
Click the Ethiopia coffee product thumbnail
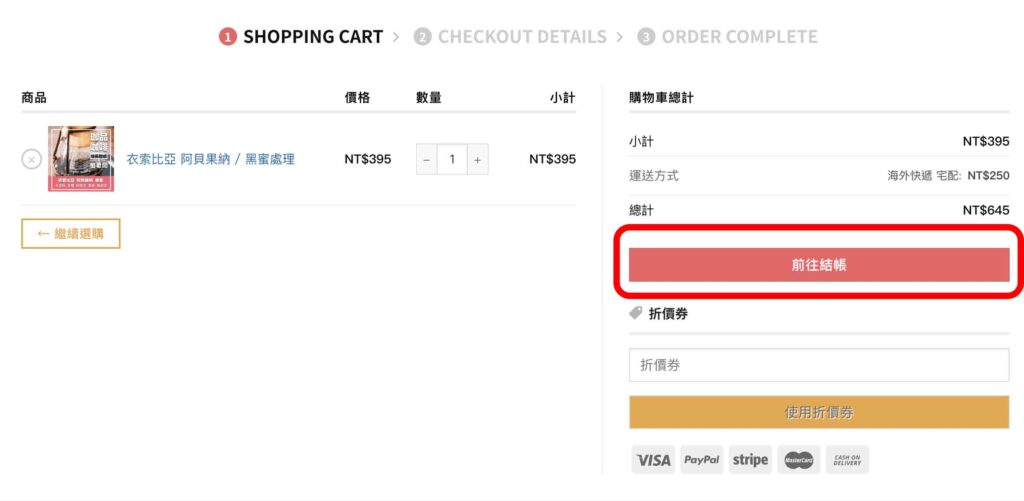tap(81, 159)
